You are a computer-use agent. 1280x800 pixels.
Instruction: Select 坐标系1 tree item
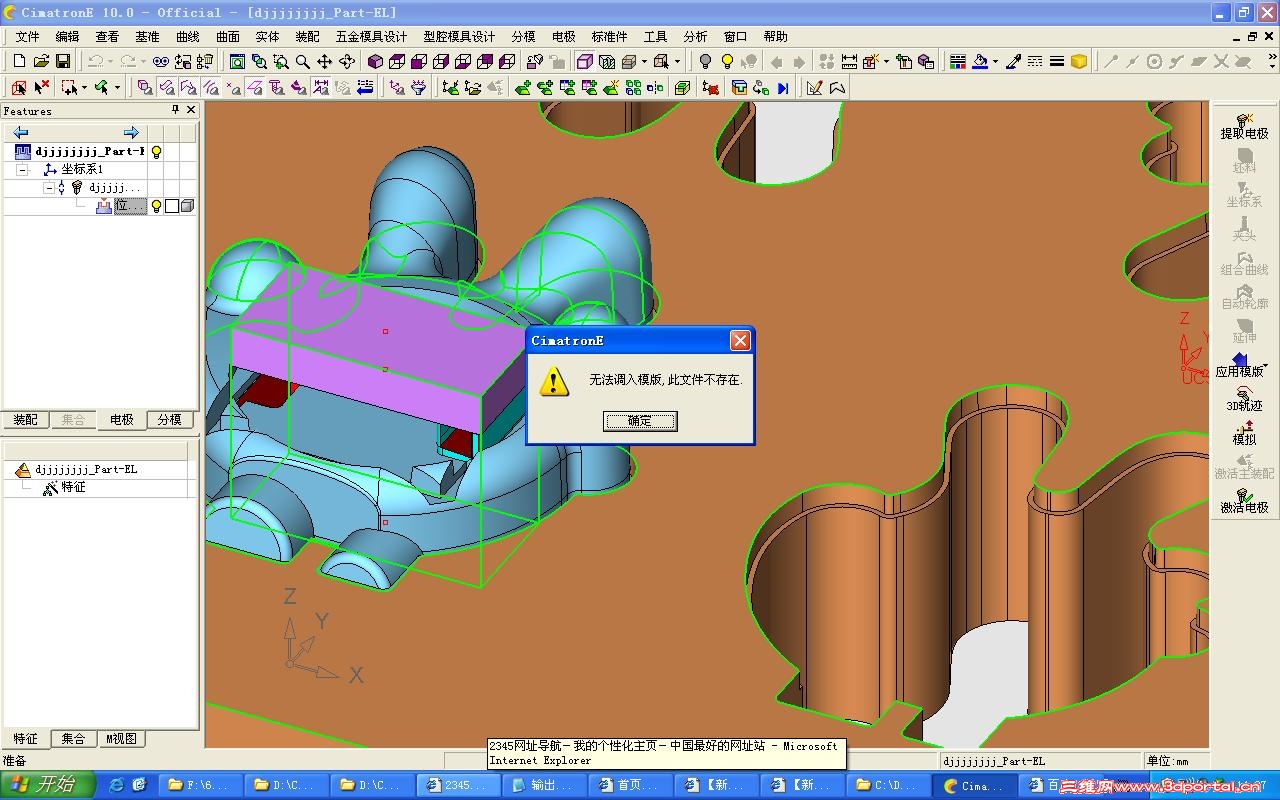tap(82, 170)
